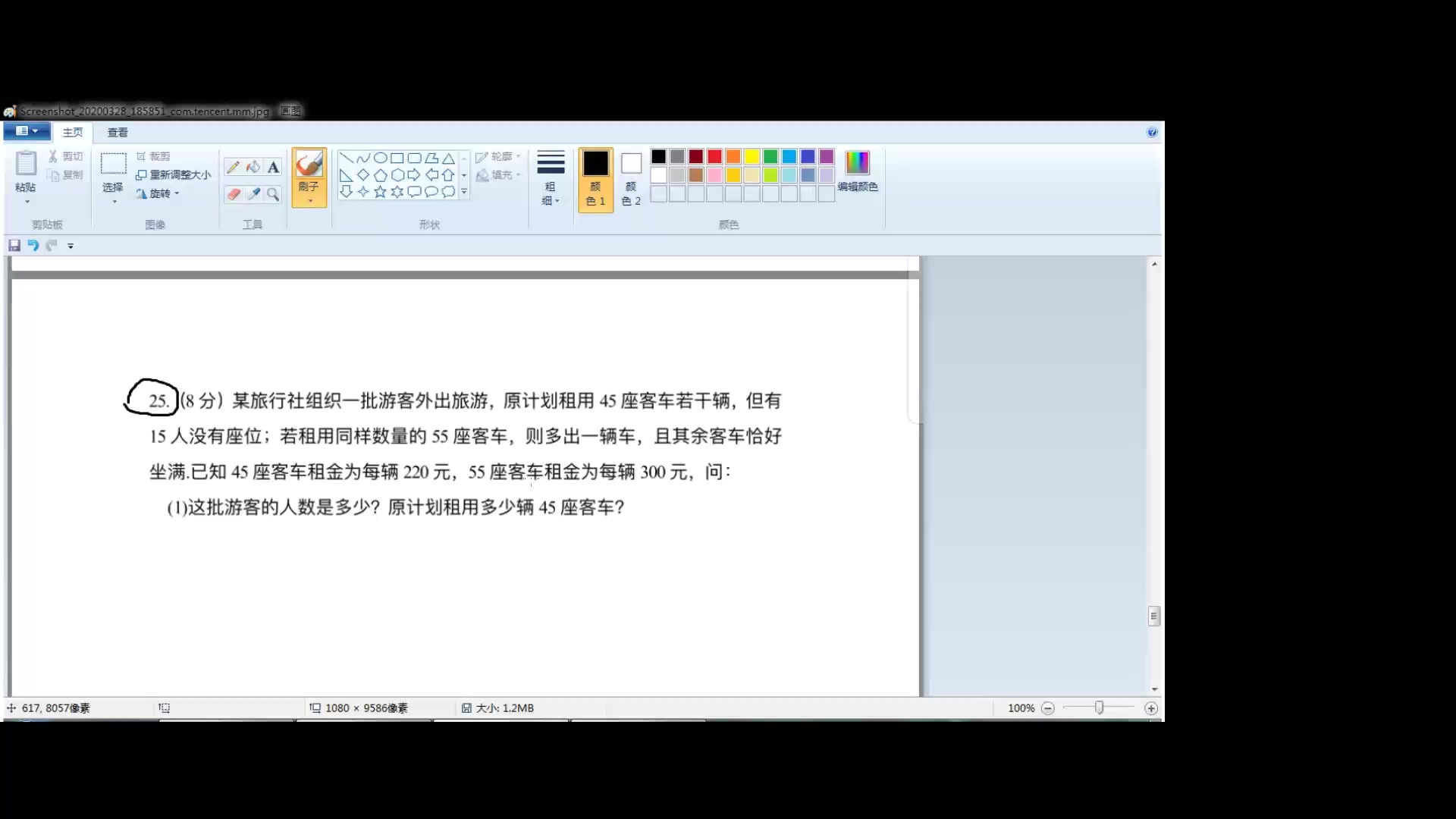Click 重新调整大小 (Resize) button
Viewport: 1456px width, 819px height.
click(173, 174)
